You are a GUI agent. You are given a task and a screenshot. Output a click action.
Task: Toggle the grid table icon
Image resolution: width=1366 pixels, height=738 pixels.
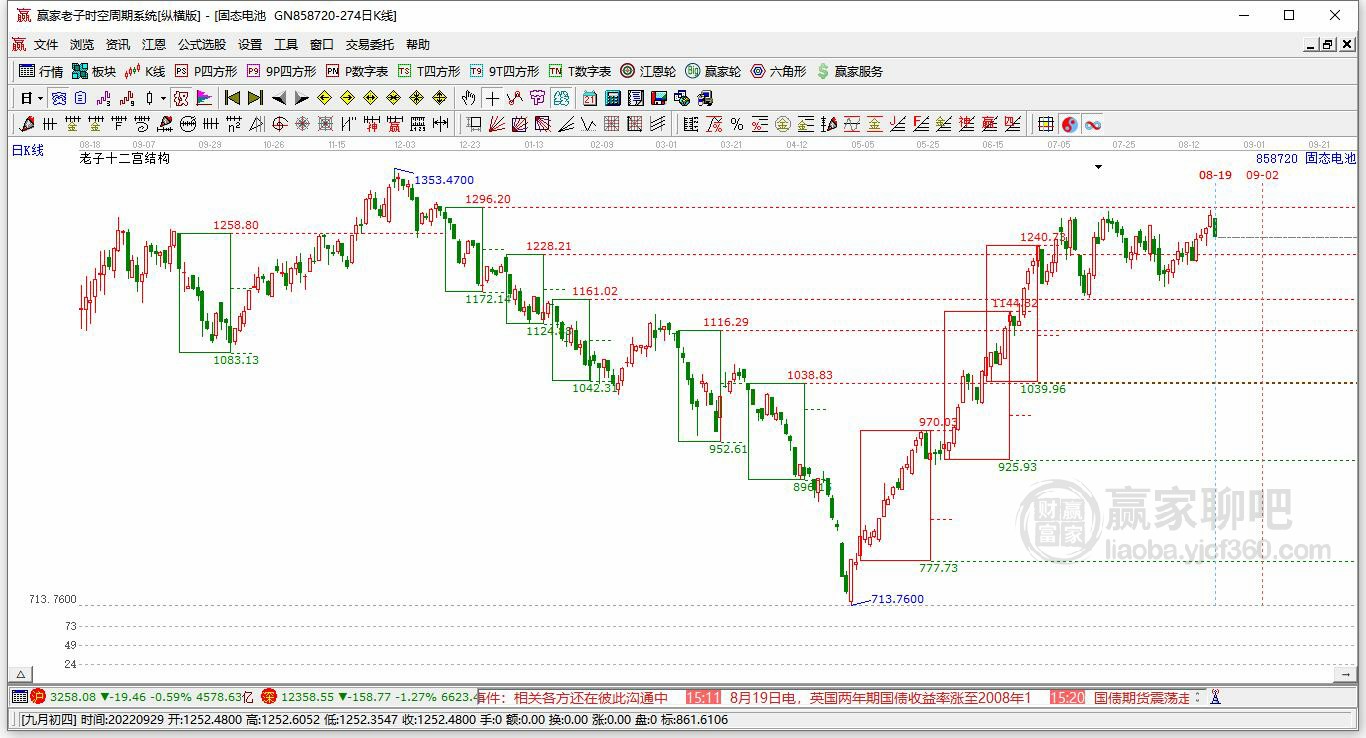tap(1046, 124)
